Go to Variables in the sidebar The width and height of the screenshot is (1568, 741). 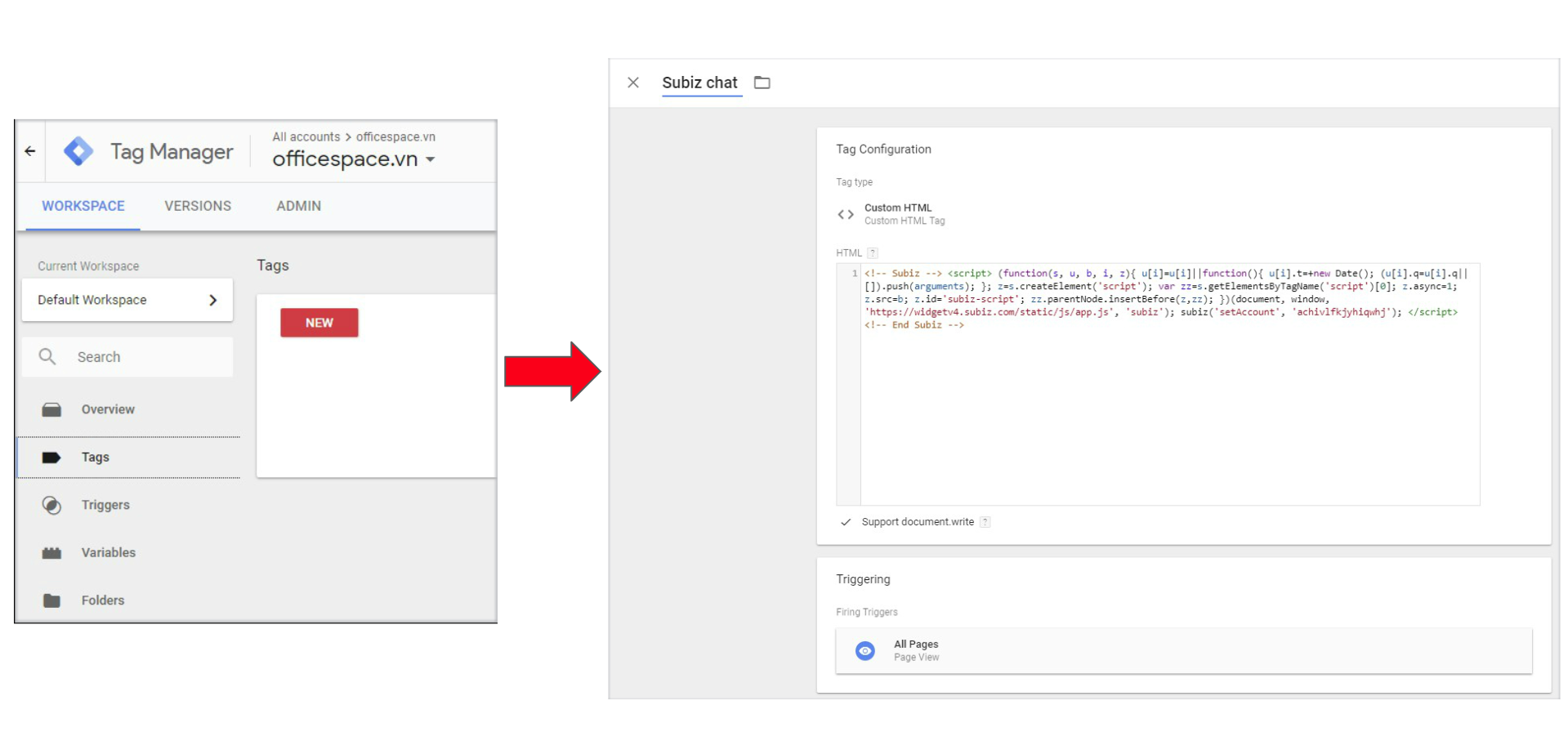point(108,552)
